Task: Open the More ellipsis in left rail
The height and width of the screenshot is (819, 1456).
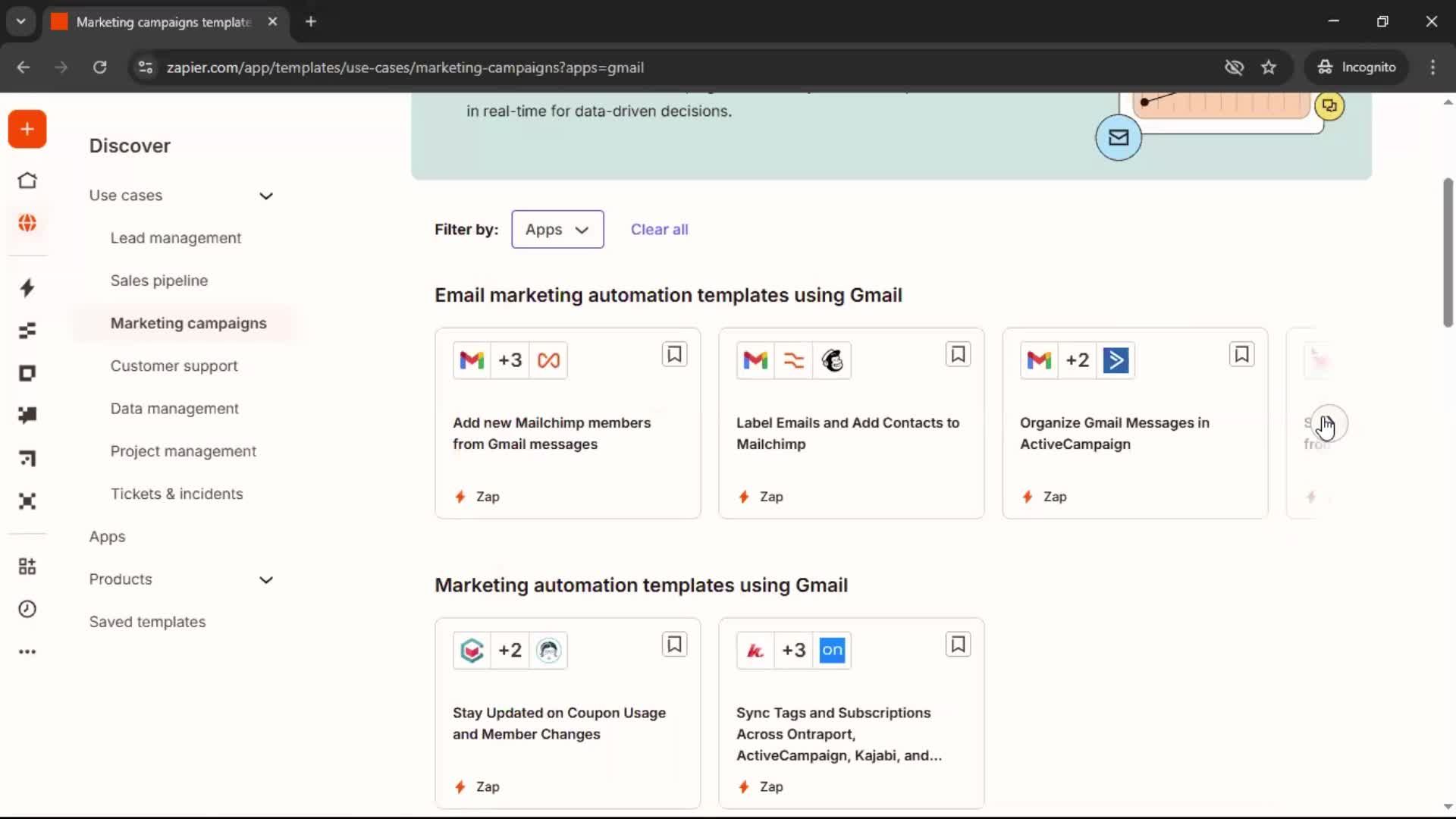Action: [x=27, y=651]
